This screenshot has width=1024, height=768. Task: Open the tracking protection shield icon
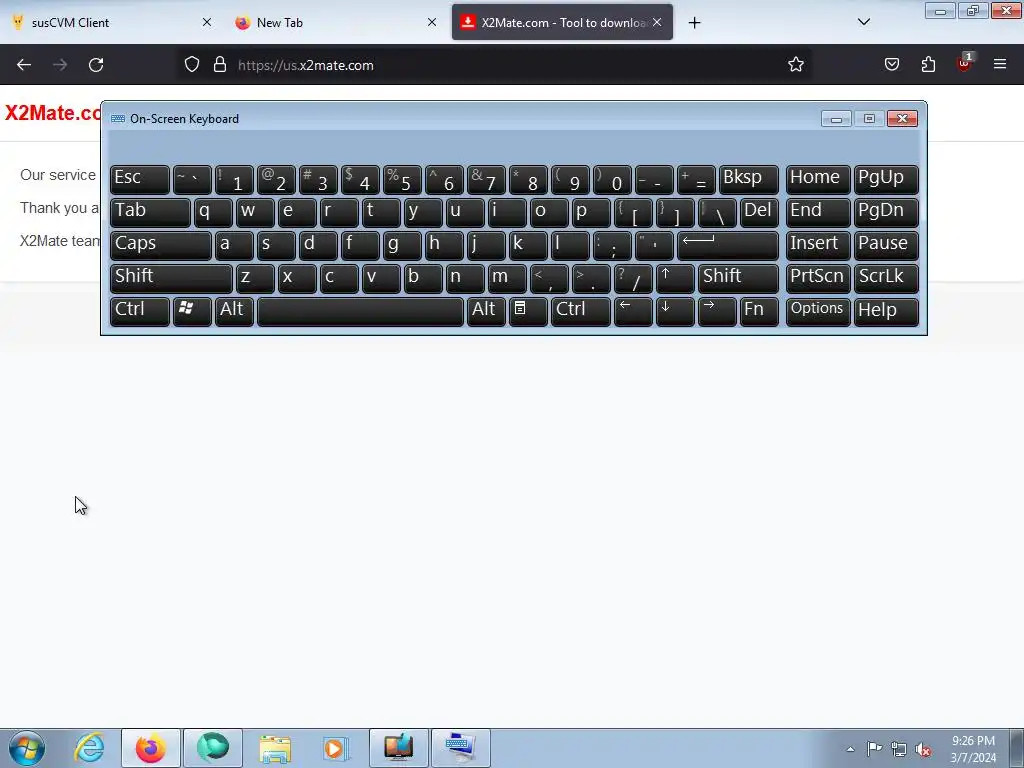coord(191,65)
